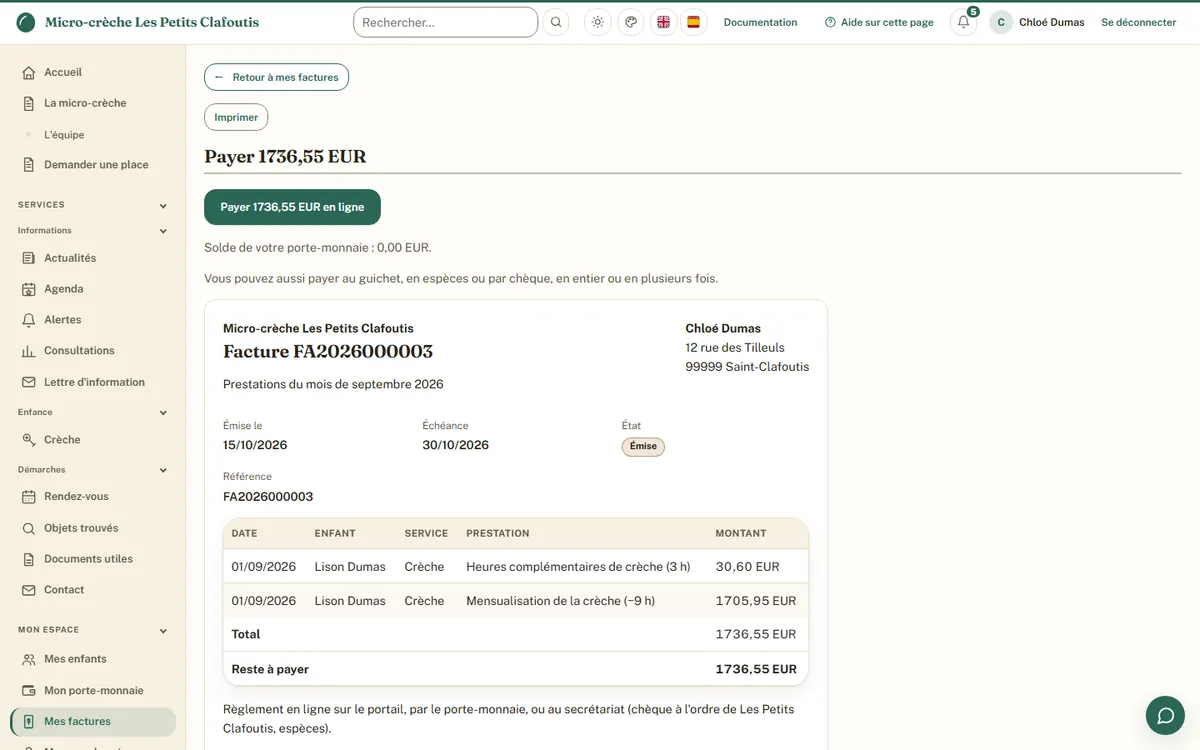This screenshot has width=1200, height=750.
Task: Focus the Rechercher search field
Action: (x=446, y=22)
